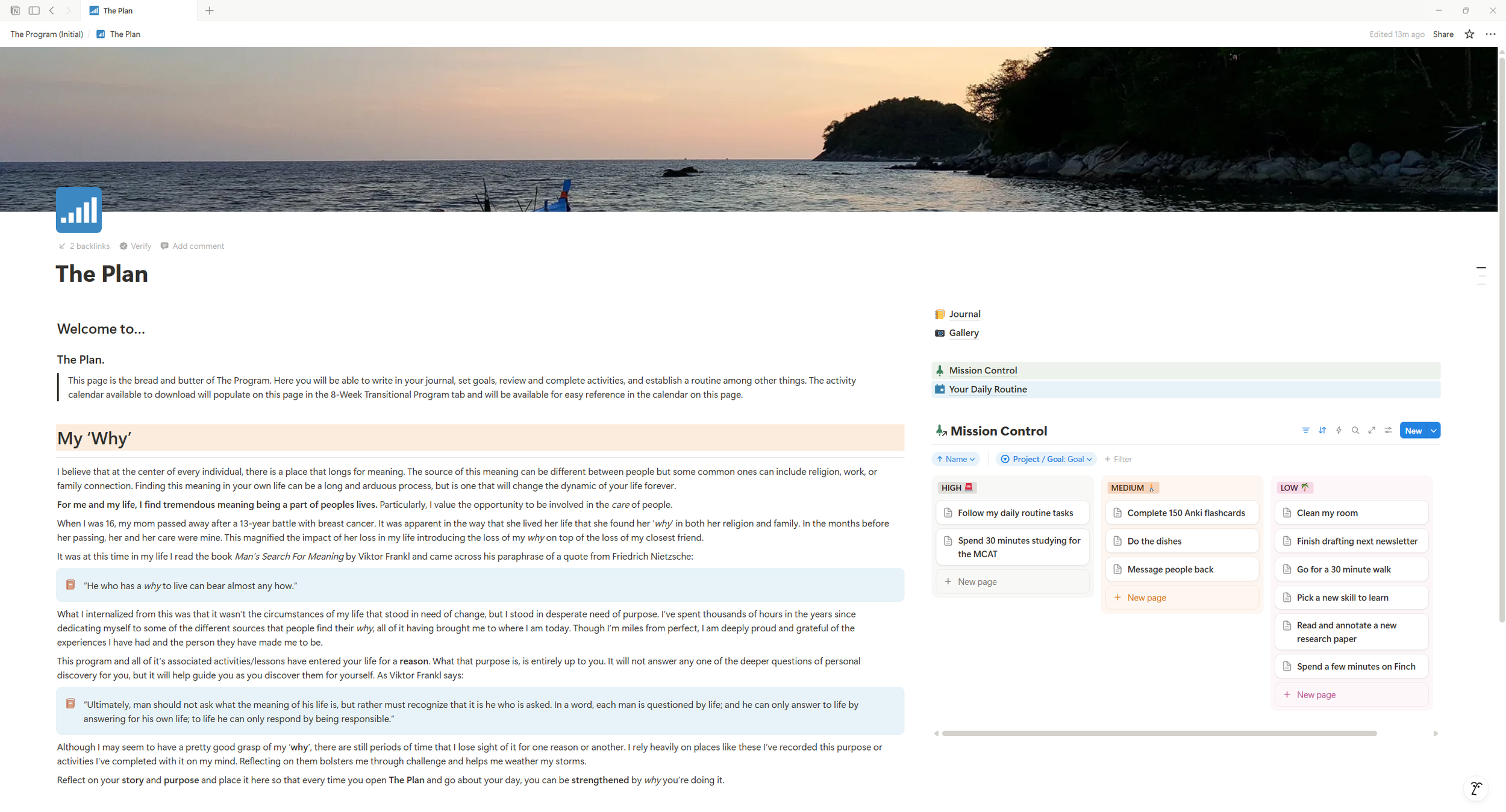Click the Share button
This screenshot has height=812, width=1506.
[1443, 34]
